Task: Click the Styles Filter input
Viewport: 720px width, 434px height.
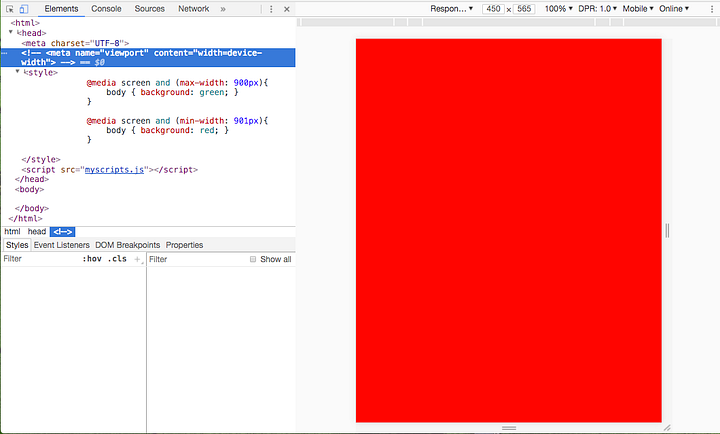Action: (x=40, y=259)
